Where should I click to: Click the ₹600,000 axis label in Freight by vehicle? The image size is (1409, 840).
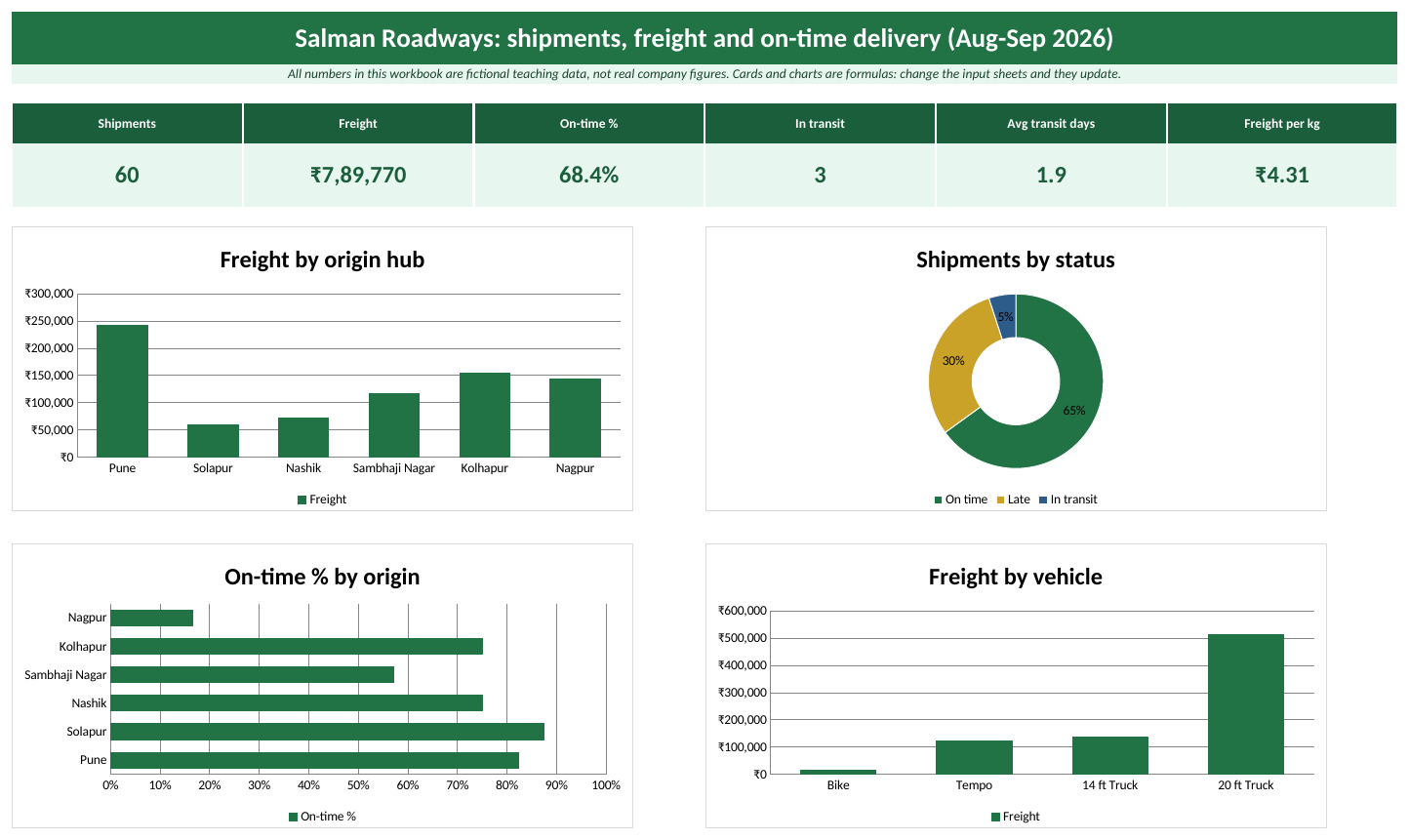(x=743, y=611)
